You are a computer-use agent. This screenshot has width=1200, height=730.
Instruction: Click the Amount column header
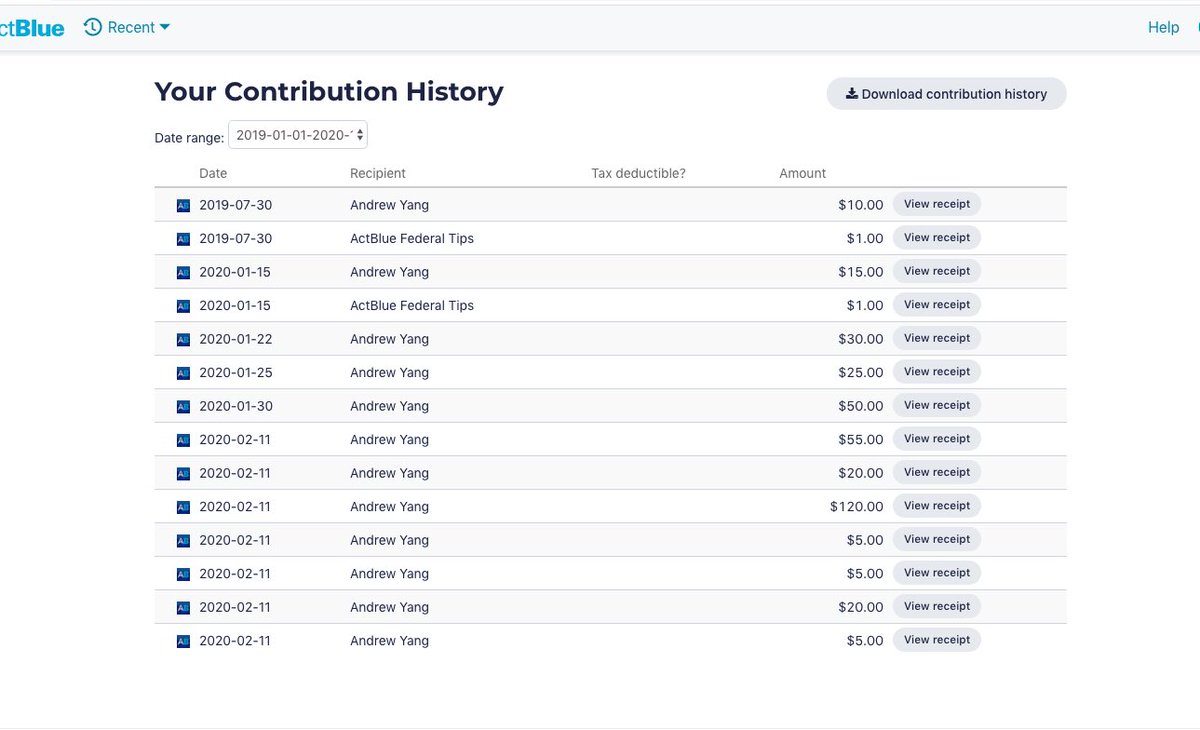802,173
